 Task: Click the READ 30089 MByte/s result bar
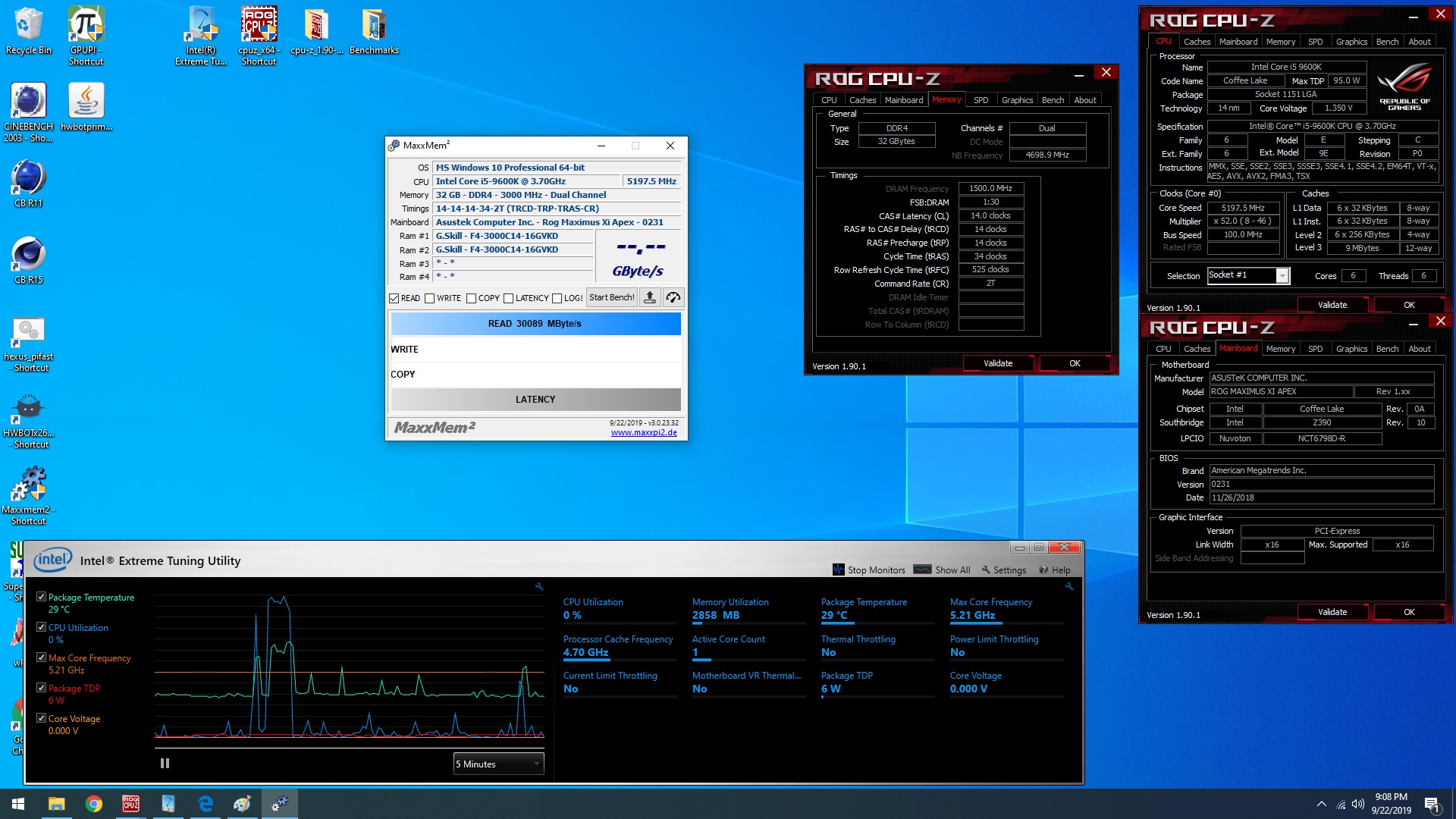pyautogui.click(x=535, y=324)
